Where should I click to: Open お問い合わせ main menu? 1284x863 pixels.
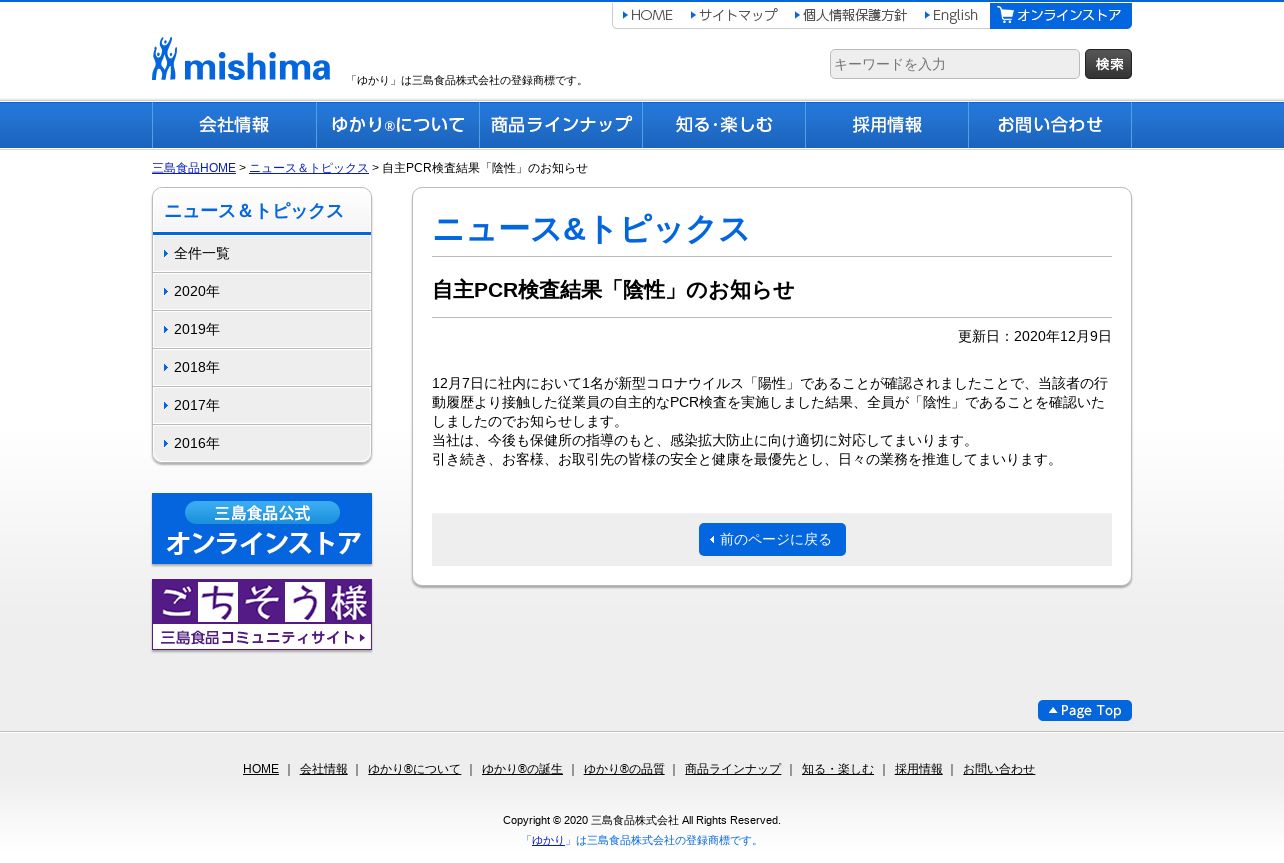coord(1050,125)
